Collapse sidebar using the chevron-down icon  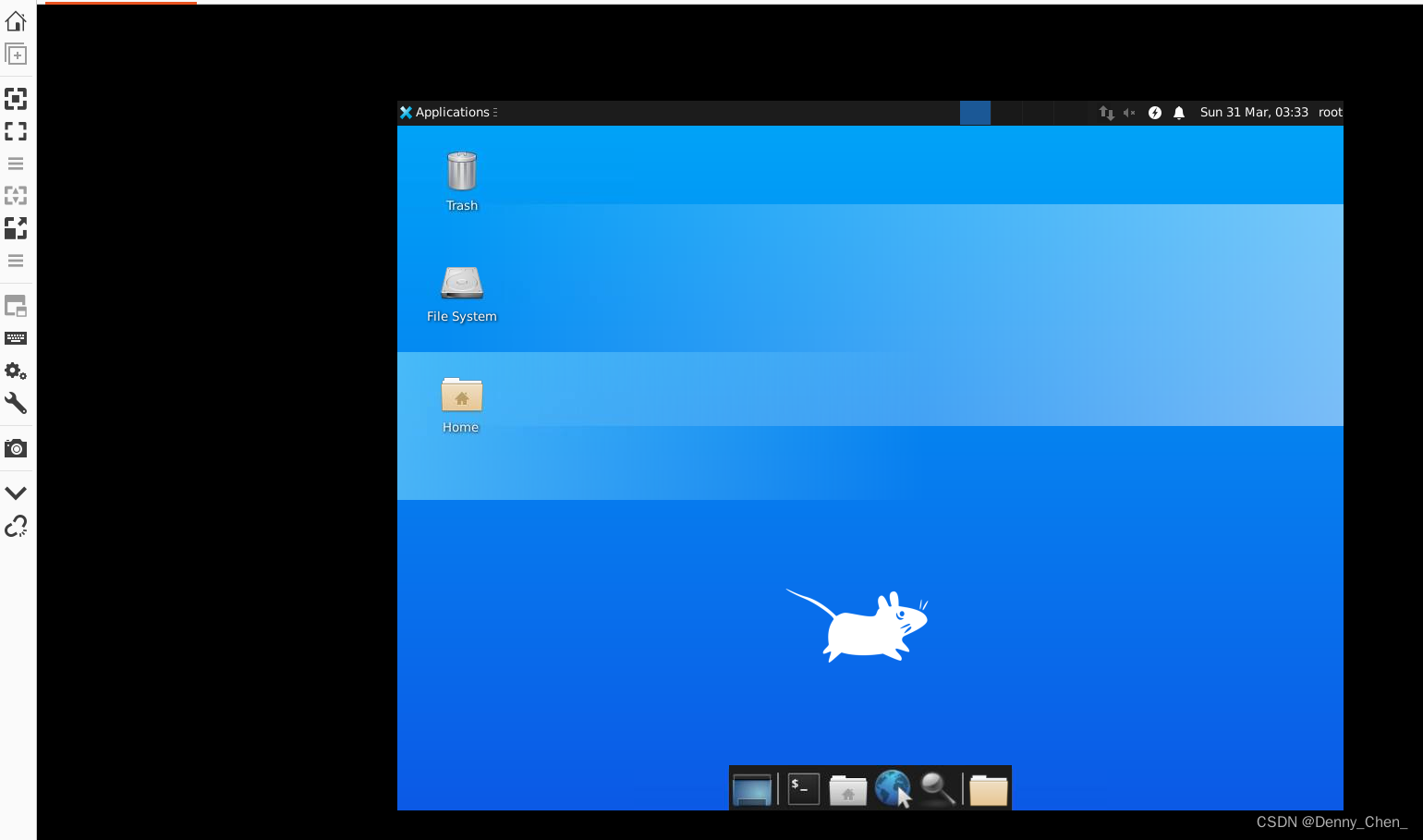coord(16,493)
